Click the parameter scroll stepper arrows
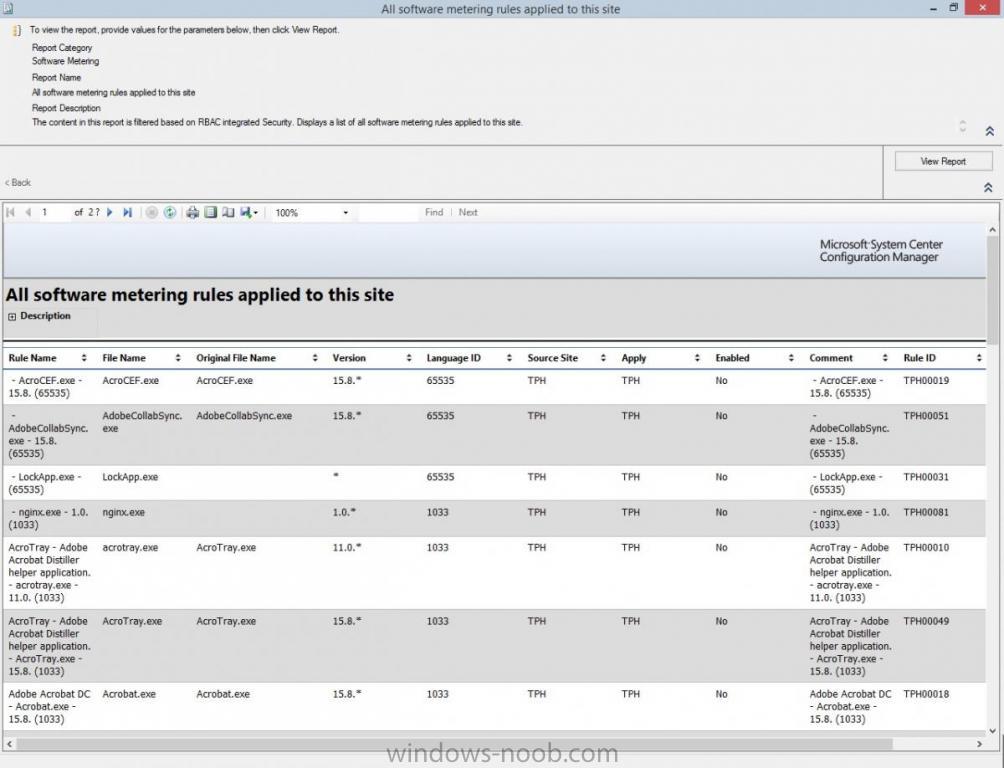This screenshot has width=1004, height=768. pyautogui.click(x=962, y=126)
